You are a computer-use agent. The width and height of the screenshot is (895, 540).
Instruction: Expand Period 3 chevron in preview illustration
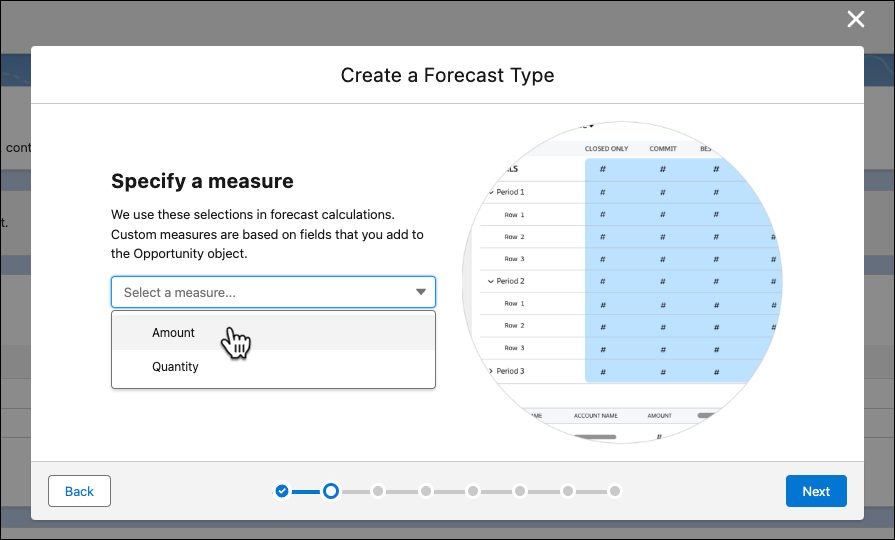(491, 371)
